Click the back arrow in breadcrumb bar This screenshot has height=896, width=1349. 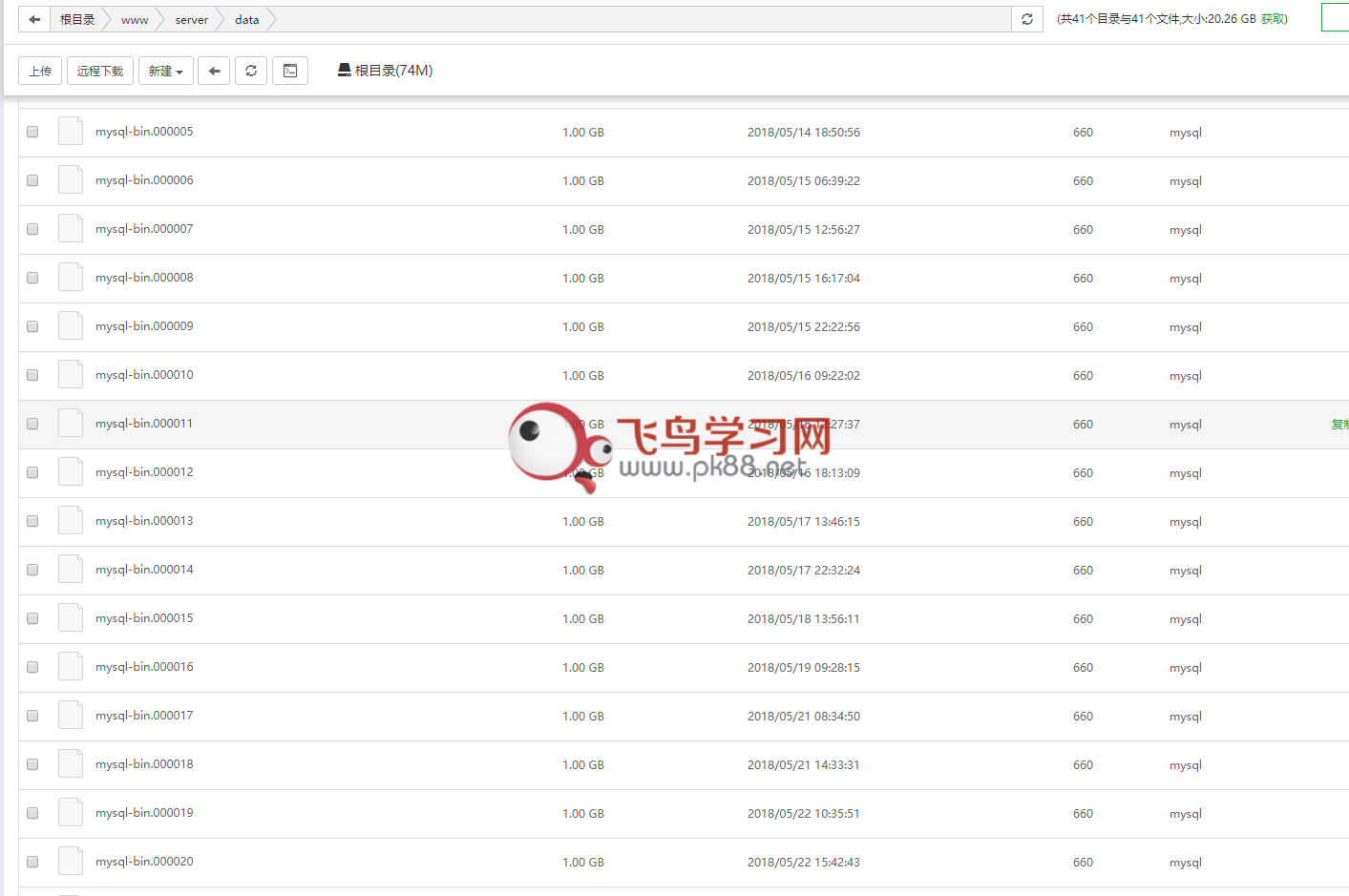coord(34,19)
